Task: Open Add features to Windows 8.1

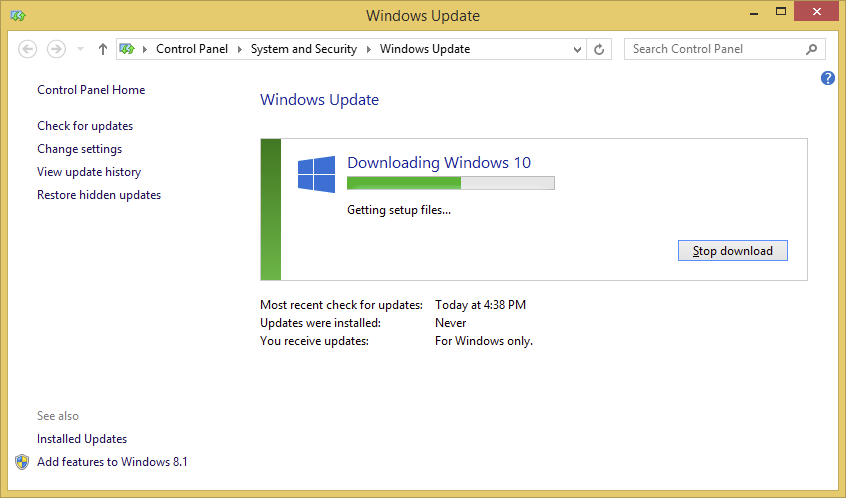Action: [x=112, y=462]
